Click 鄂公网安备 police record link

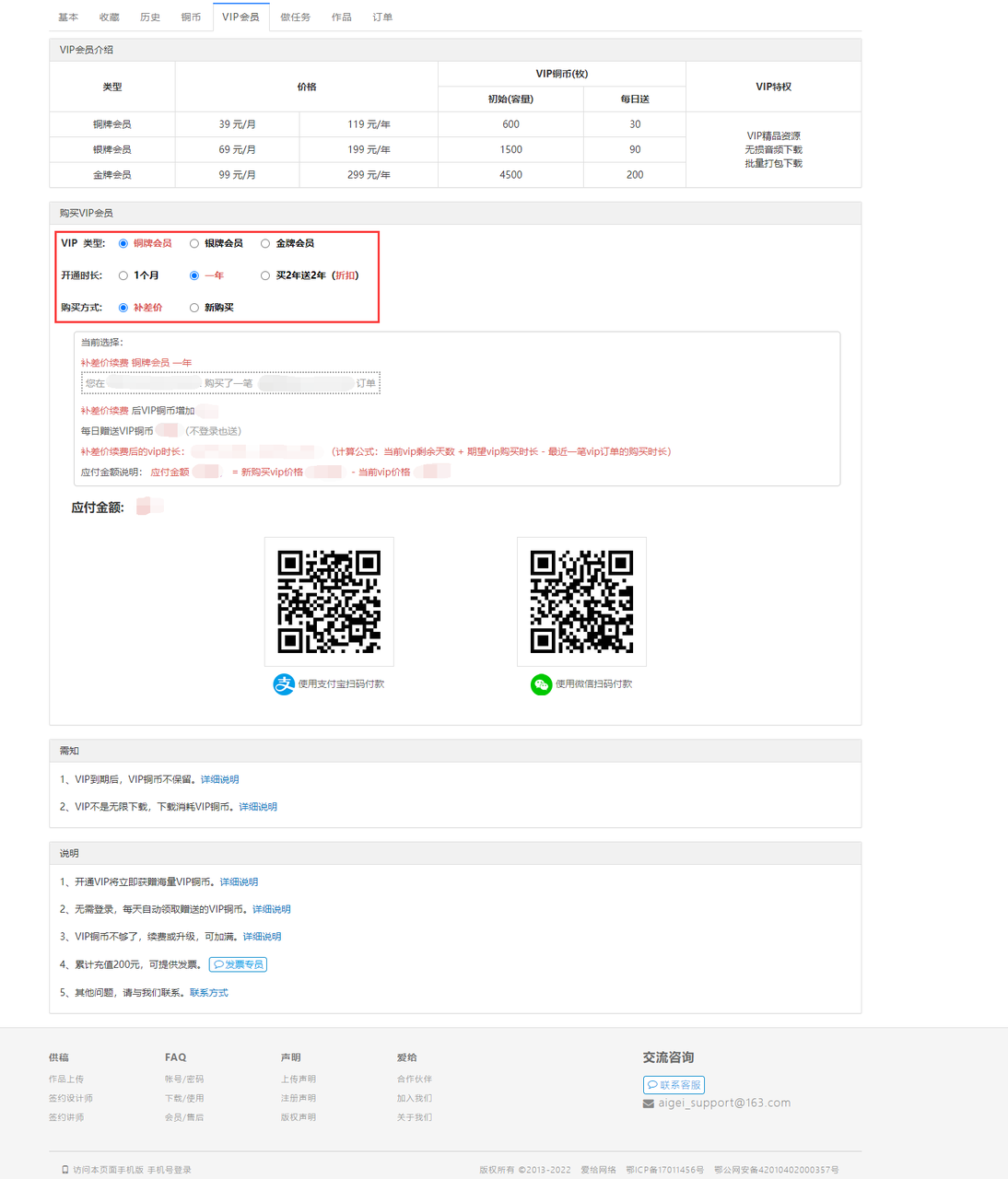(x=777, y=1171)
